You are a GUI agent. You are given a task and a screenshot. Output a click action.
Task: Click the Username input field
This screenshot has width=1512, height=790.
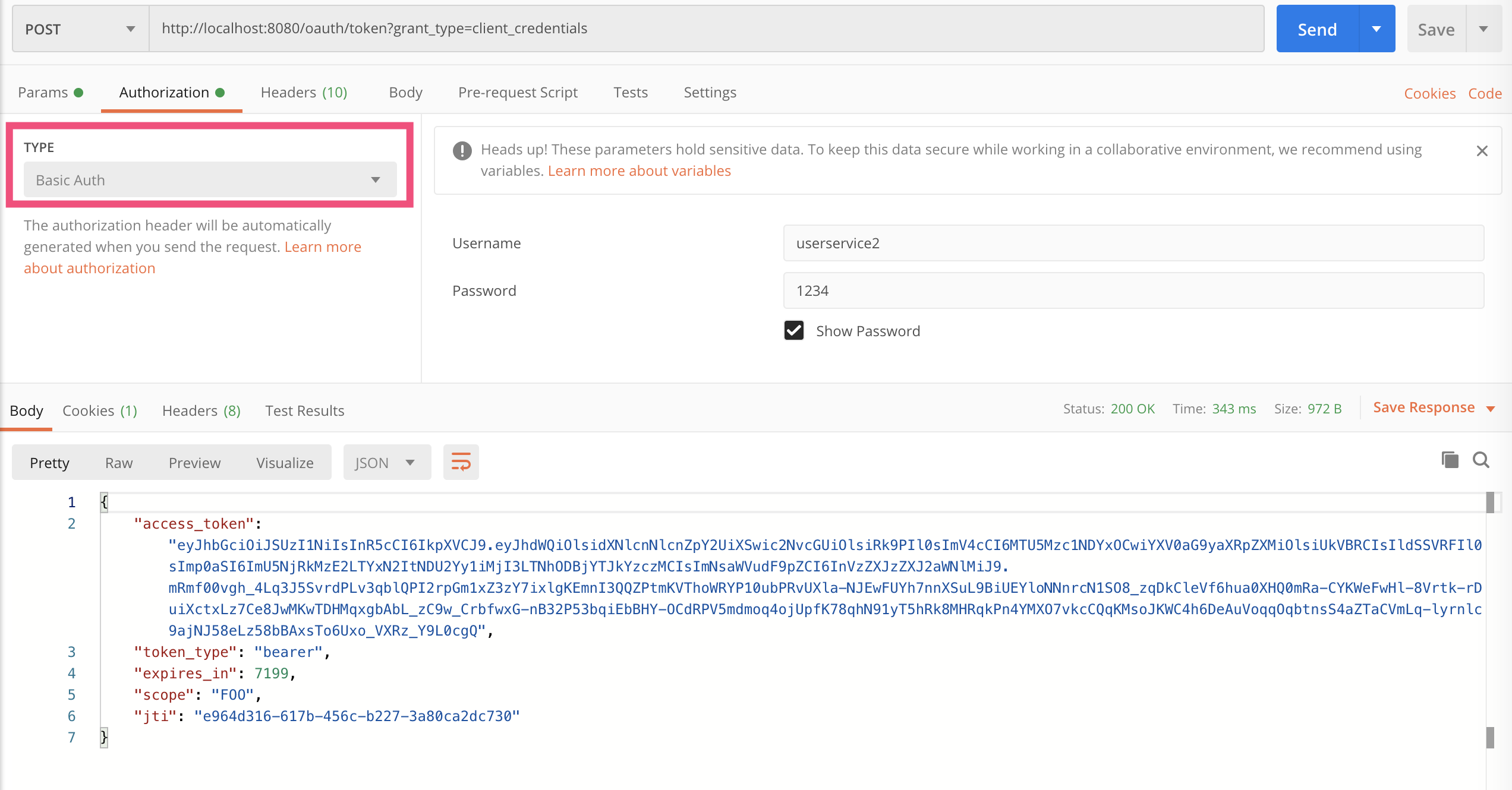click(x=1133, y=243)
